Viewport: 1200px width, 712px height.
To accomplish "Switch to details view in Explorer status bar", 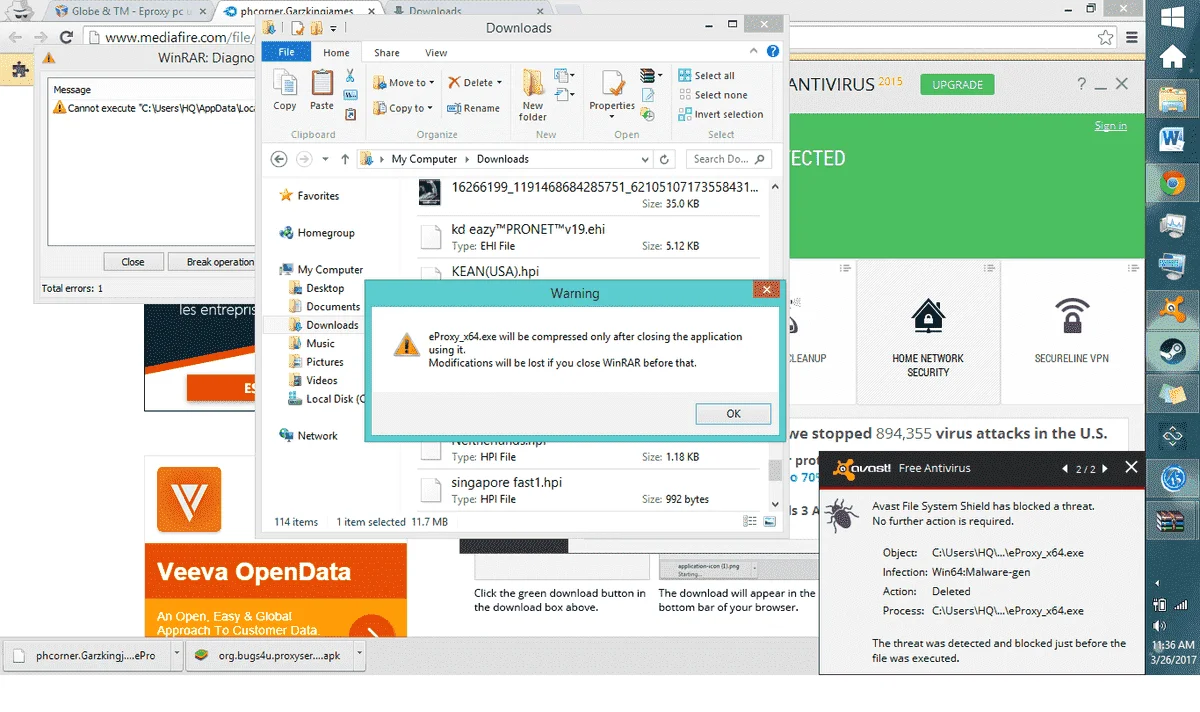I will tap(750, 522).
